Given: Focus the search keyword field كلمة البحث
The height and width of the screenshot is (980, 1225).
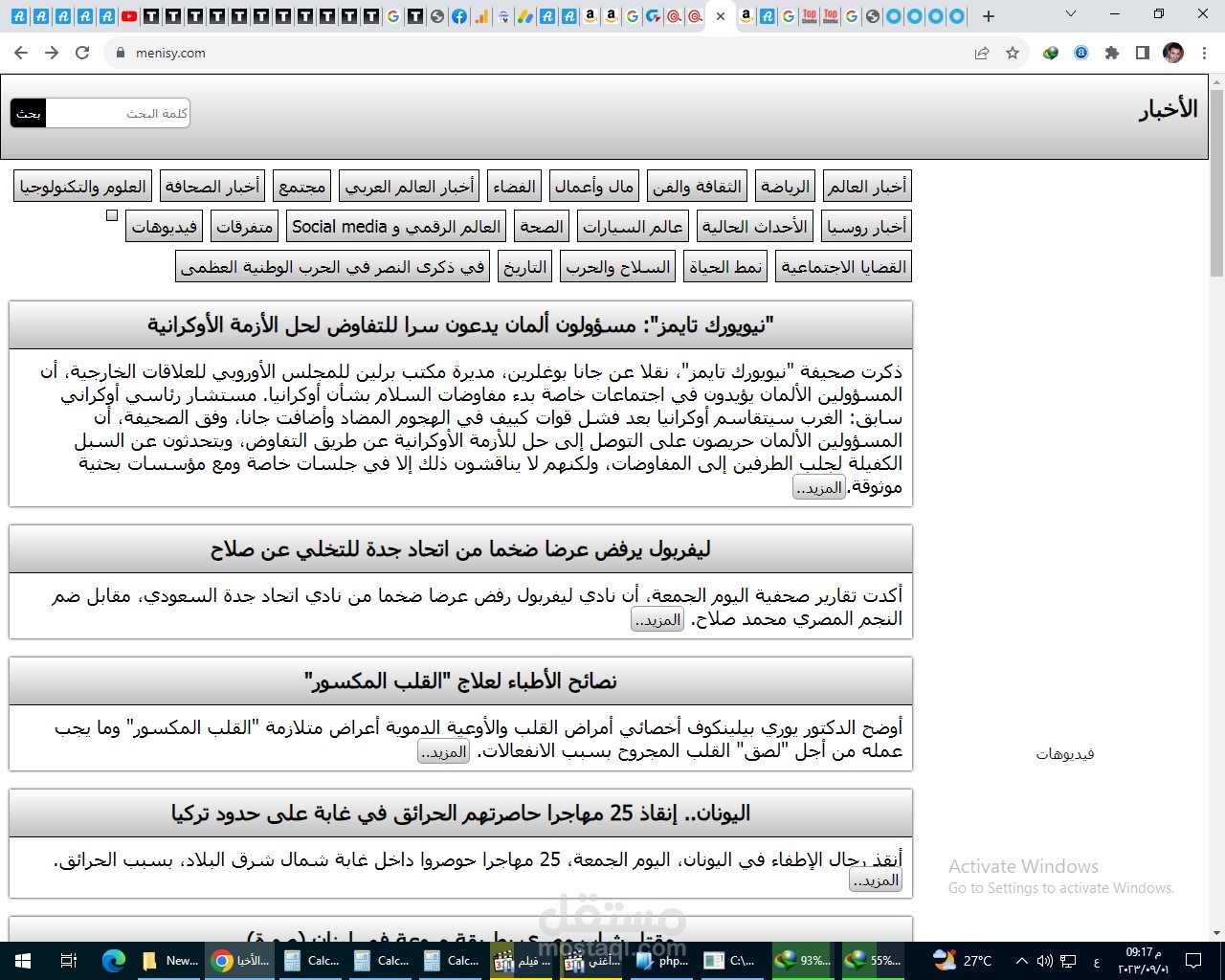Looking at the screenshot, I should 118,113.
